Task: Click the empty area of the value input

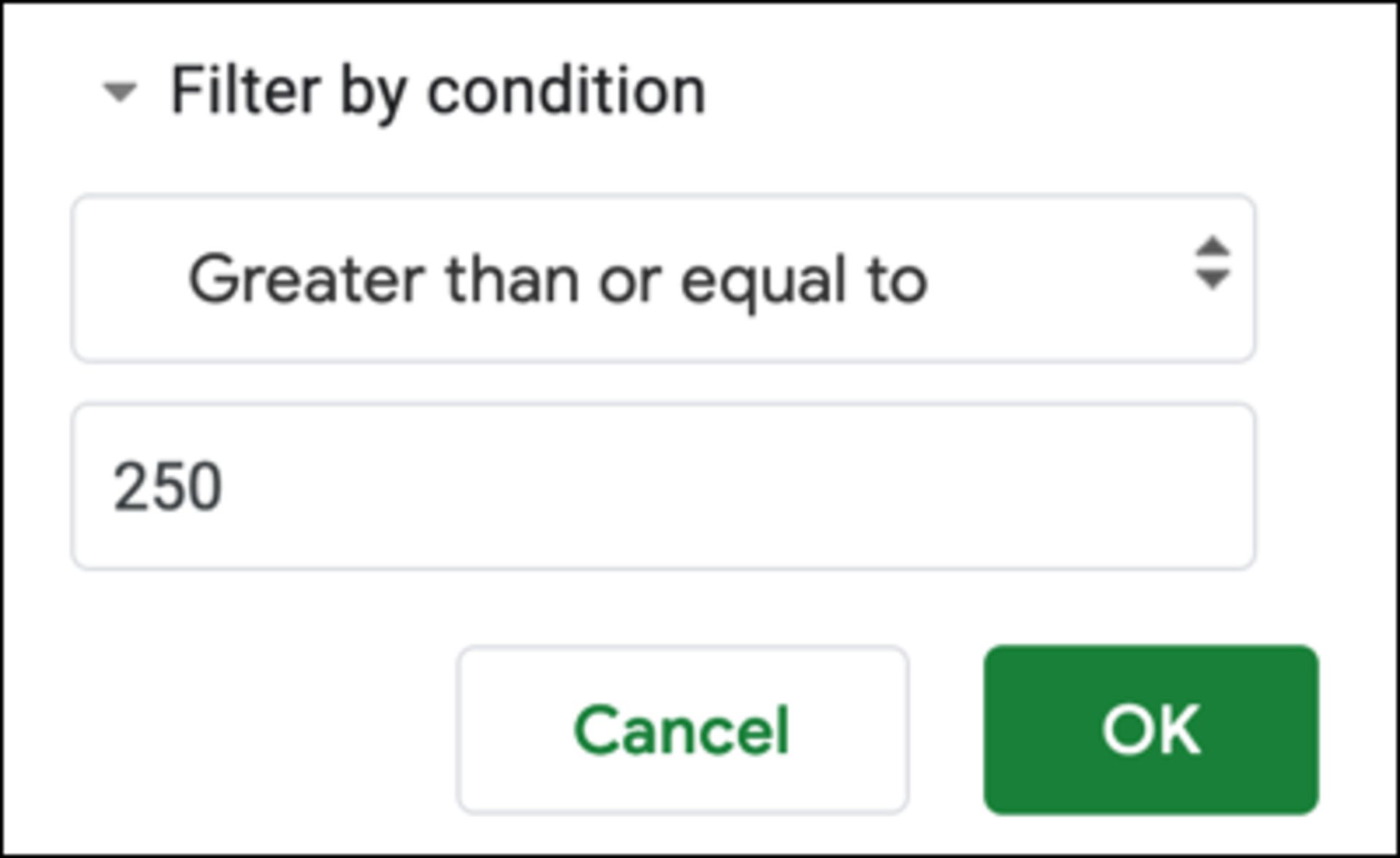Action: (x=729, y=486)
